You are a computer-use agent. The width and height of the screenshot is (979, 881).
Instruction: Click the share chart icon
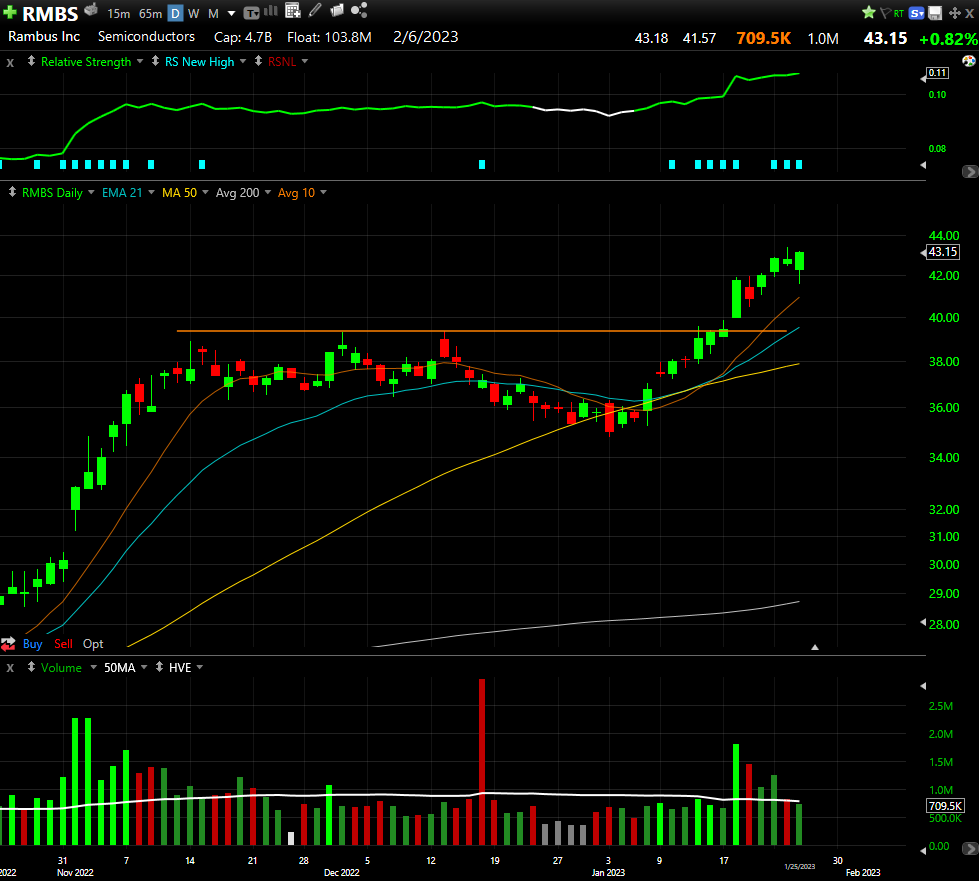coord(359,10)
